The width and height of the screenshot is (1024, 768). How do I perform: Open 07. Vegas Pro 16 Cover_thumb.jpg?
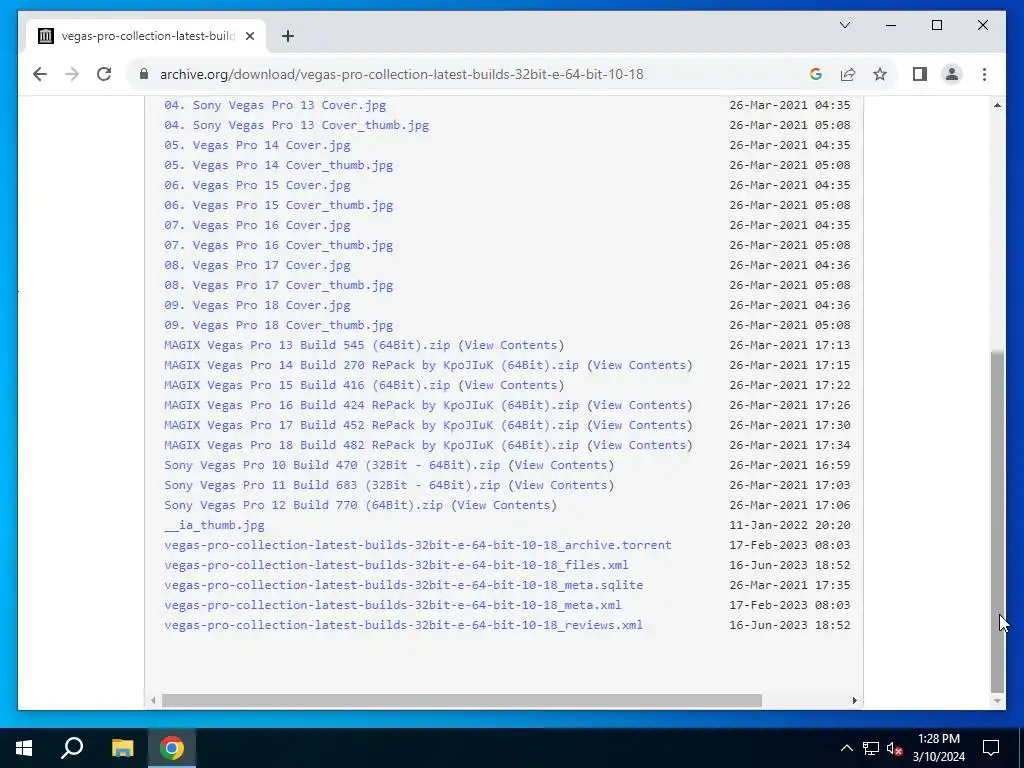279,245
